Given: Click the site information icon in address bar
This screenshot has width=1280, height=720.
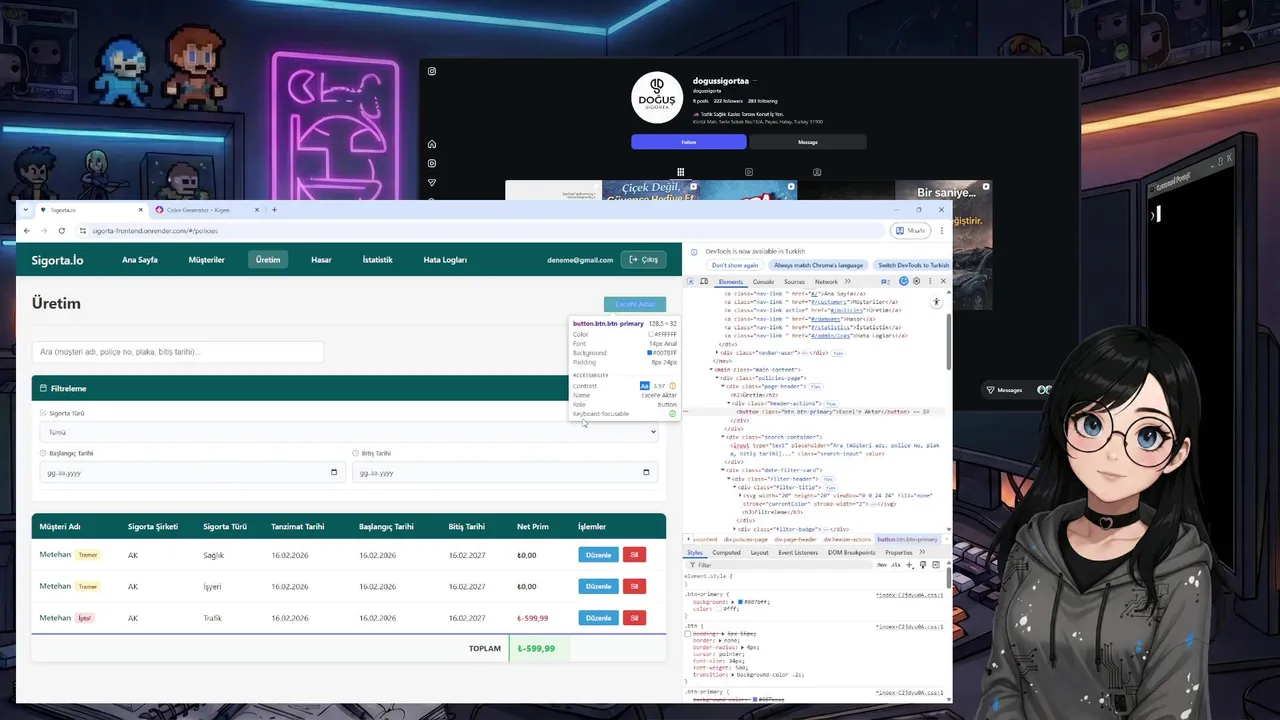Looking at the screenshot, I should pyautogui.click(x=83, y=230).
